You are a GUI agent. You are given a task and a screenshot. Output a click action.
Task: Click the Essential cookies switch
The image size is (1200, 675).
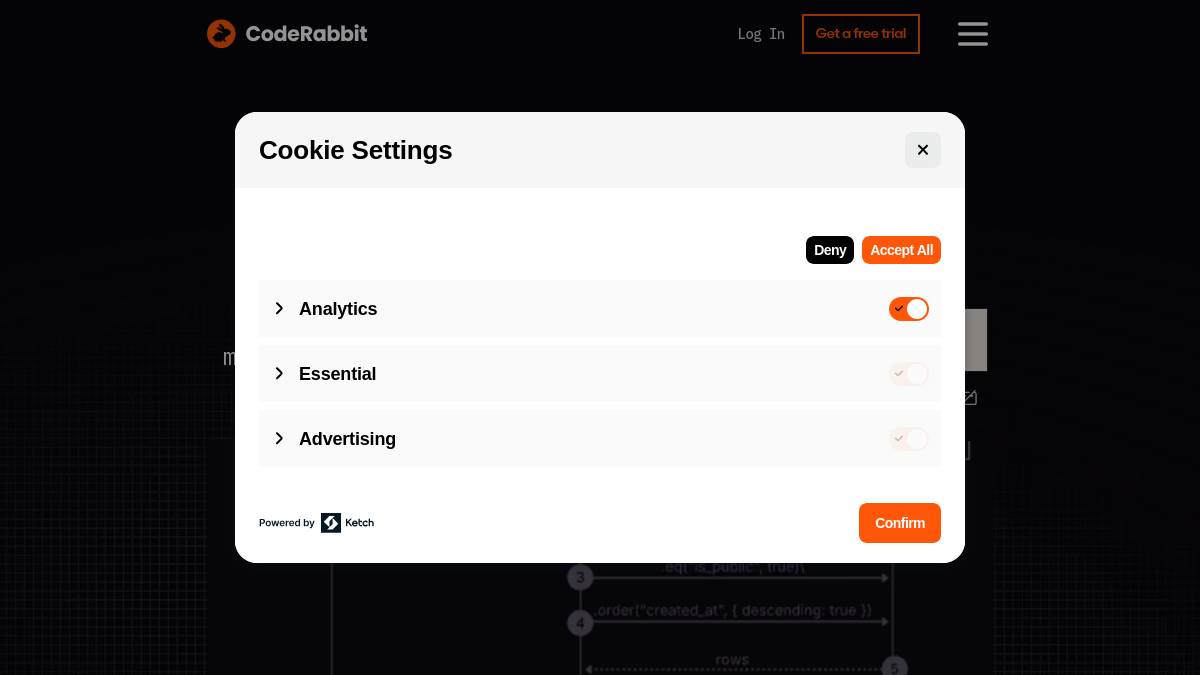click(908, 374)
